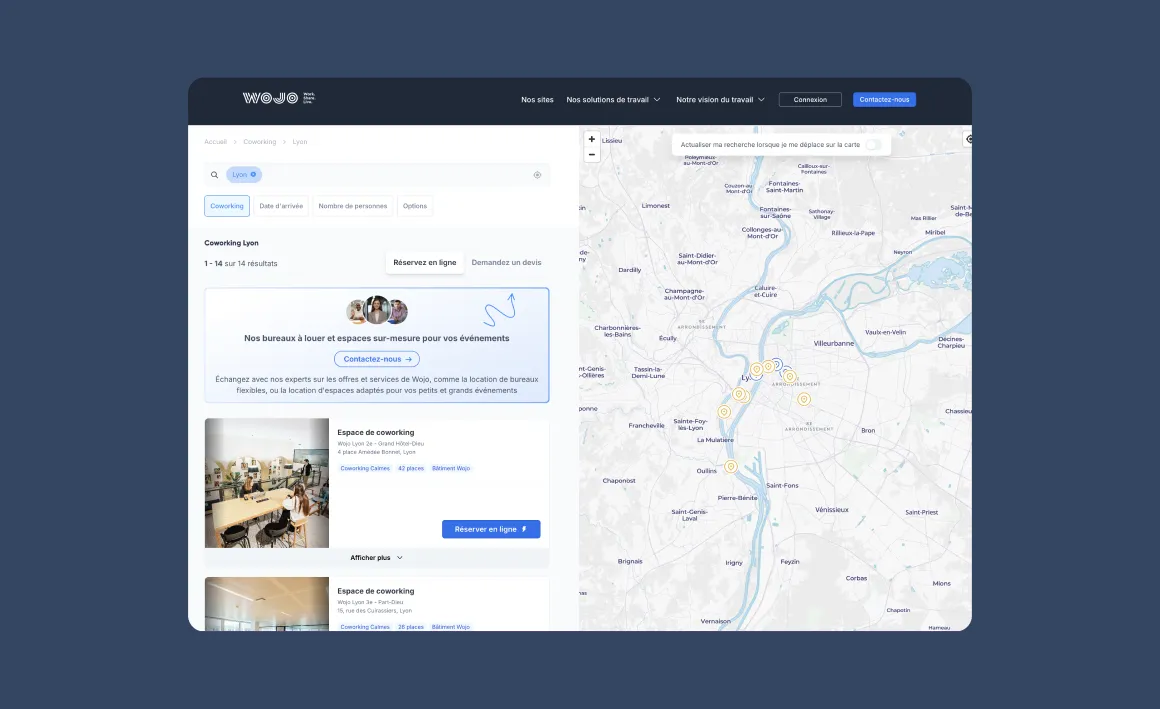The height and width of the screenshot is (709, 1160).
Task: Expand the Nos solutions de travail menu
Action: click(x=613, y=100)
